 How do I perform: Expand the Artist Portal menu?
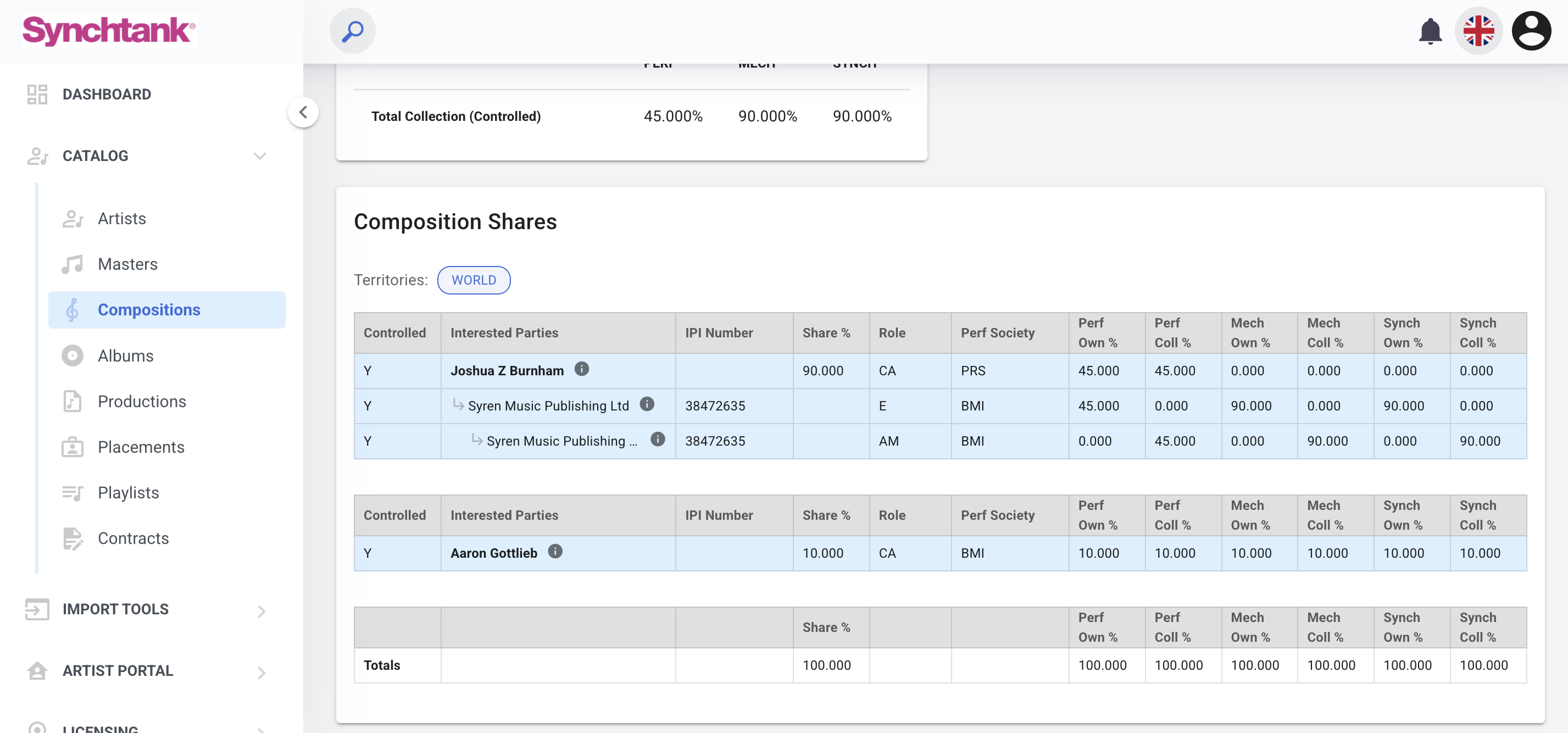(x=261, y=672)
